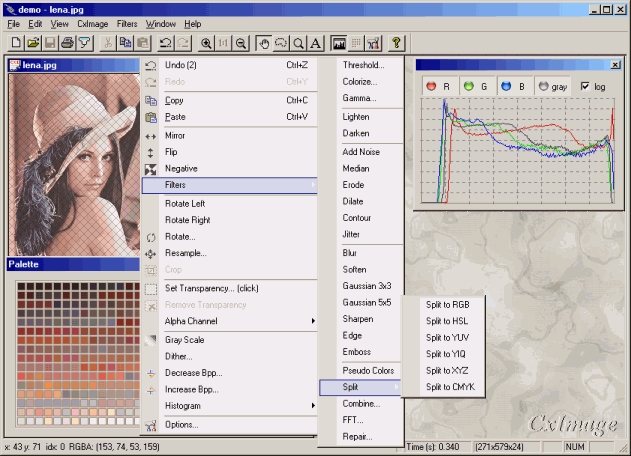Select the hand pan tool

pyautogui.click(x=264, y=43)
